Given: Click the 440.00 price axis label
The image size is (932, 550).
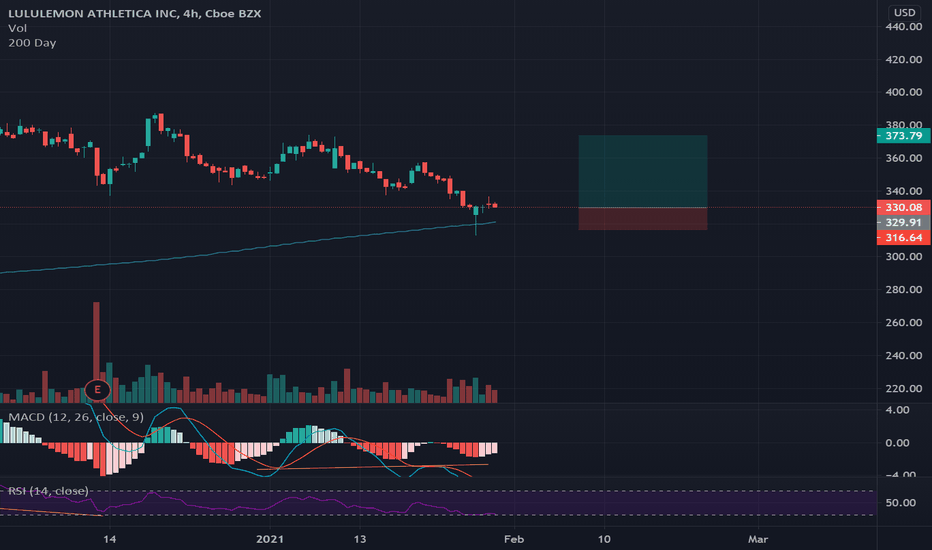Looking at the screenshot, I should click(x=903, y=26).
